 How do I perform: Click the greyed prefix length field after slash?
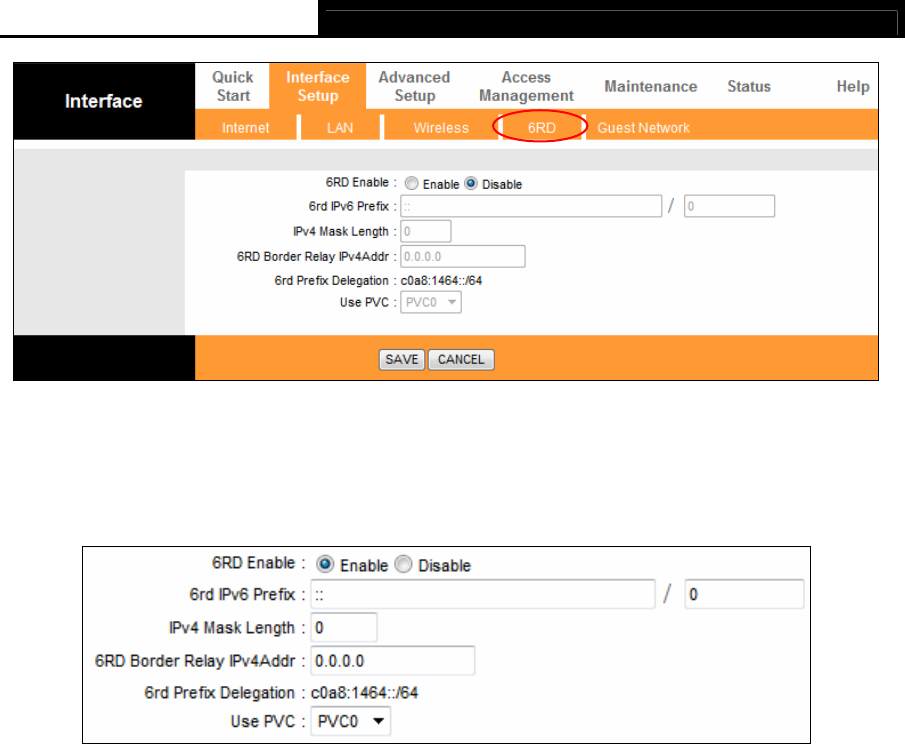pos(729,206)
